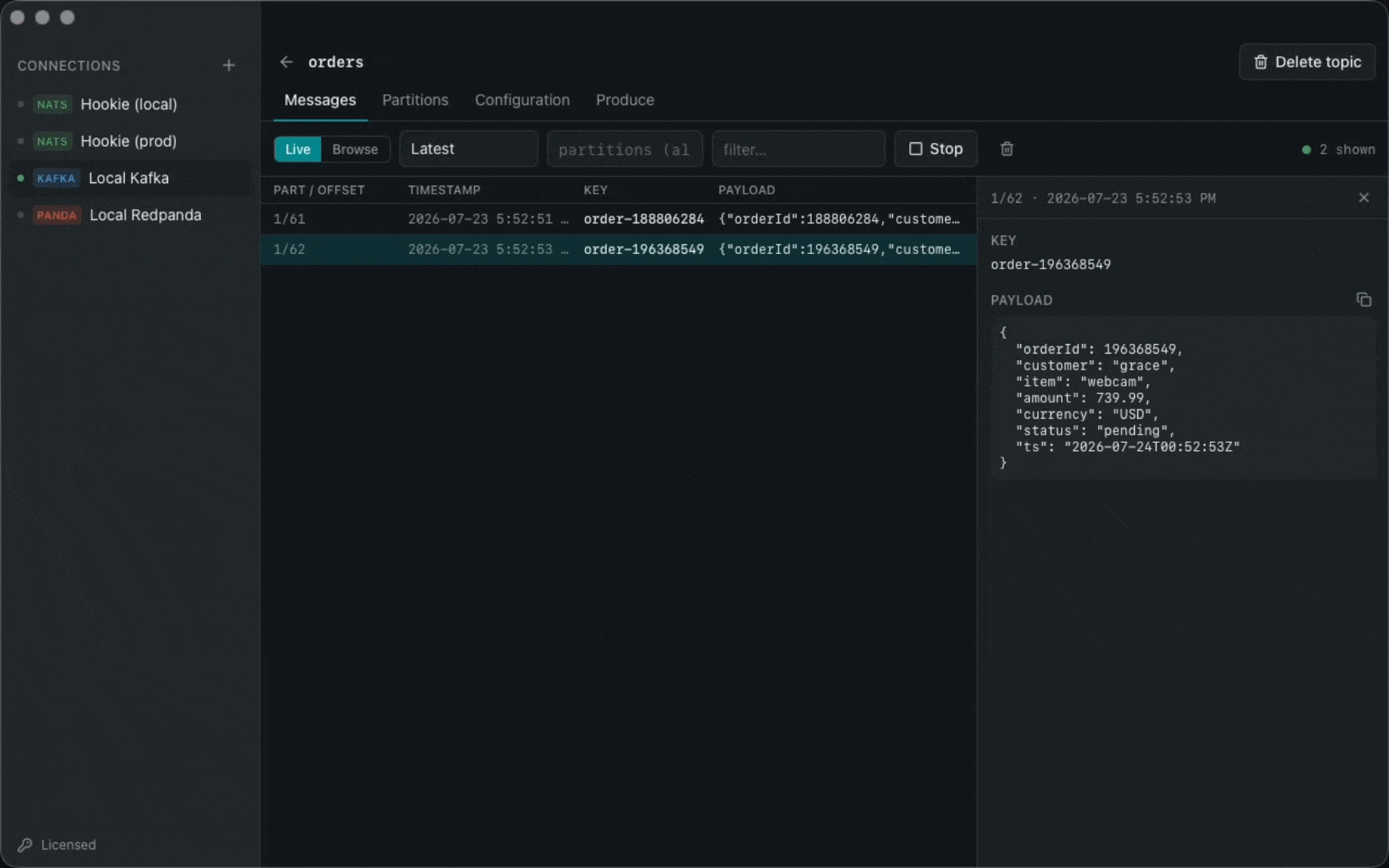Click the NATS badge of Hookie (local)
This screenshot has width=1389, height=868.
pyautogui.click(x=52, y=104)
